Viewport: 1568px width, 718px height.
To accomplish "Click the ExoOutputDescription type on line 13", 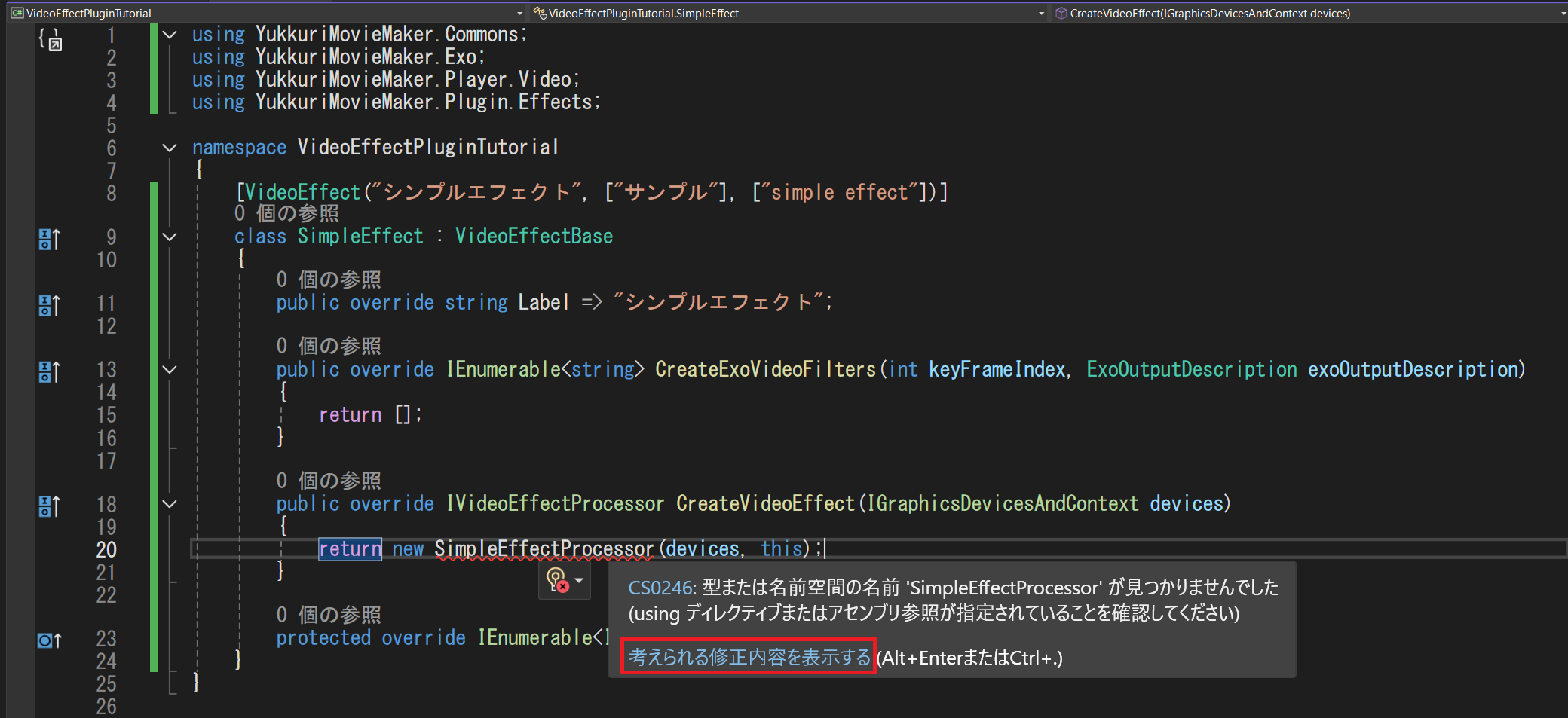I will [x=1192, y=369].
